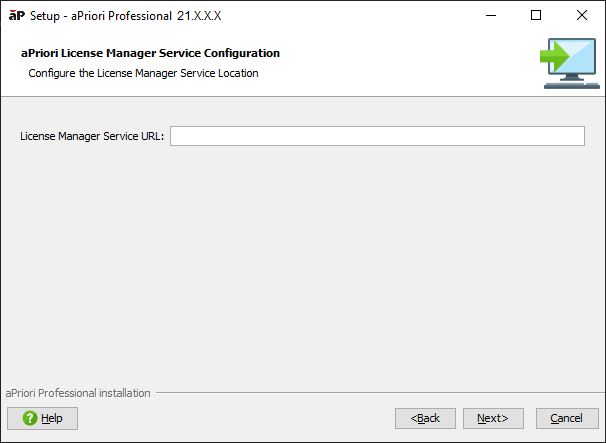Minimize the Setup window
The image size is (606, 443).
pyautogui.click(x=490, y=15)
